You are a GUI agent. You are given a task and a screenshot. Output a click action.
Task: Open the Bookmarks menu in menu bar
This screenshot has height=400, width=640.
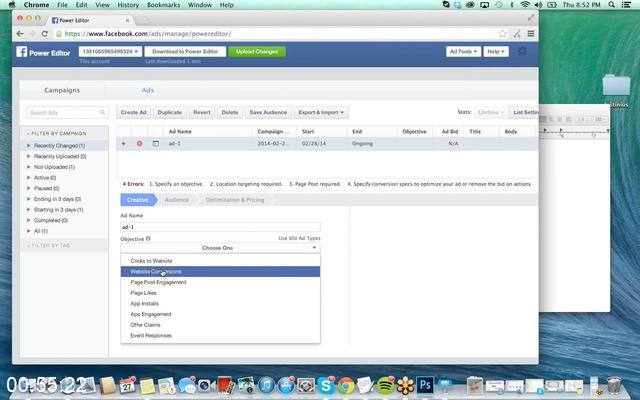(163, 5)
